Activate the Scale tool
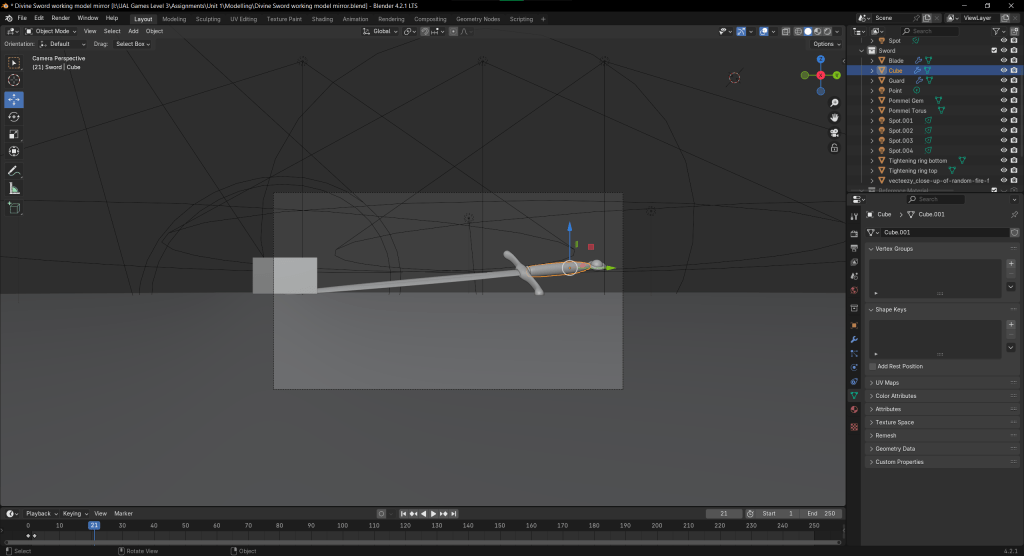Viewport: 1024px width, 556px height. pyautogui.click(x=14, y=134)
